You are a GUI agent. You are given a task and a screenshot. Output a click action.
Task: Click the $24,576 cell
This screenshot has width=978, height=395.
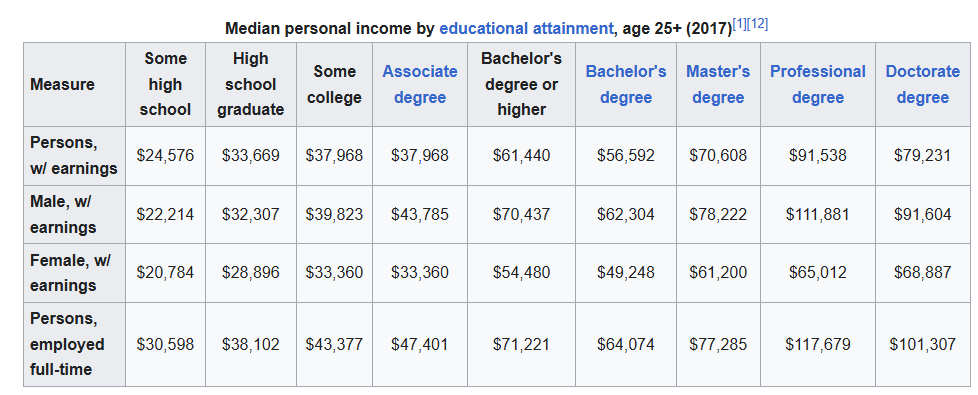[x=165, y=155]
